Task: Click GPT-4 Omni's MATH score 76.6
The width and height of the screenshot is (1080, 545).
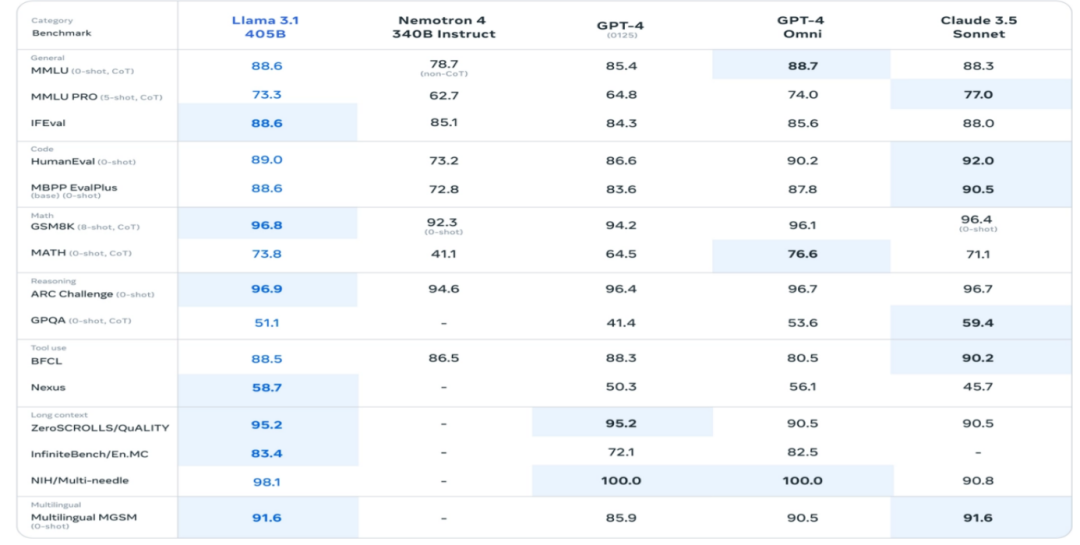Action: 802,254
